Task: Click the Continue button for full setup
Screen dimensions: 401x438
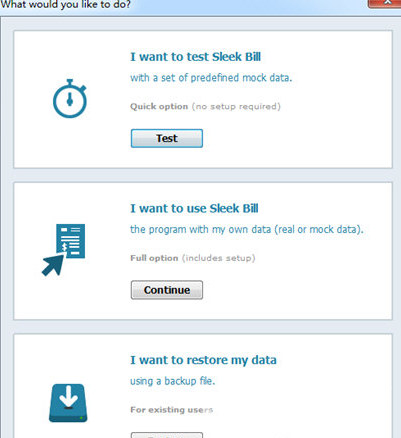Action: (x=167, y=290)
